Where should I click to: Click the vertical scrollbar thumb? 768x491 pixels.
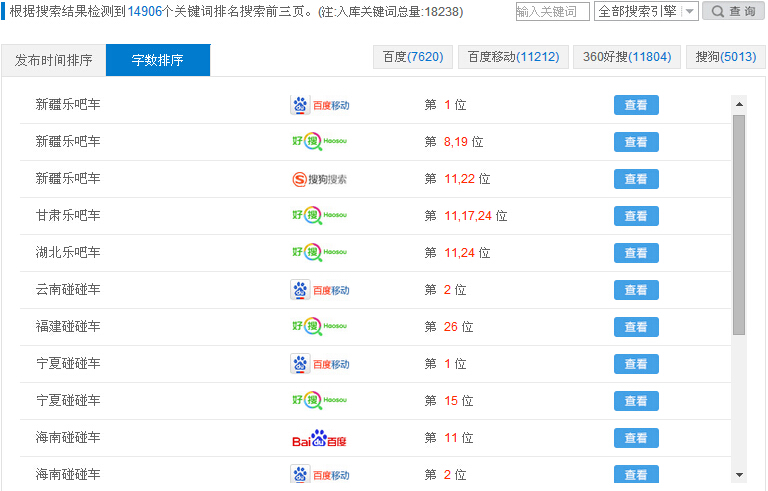click(739, 225)
